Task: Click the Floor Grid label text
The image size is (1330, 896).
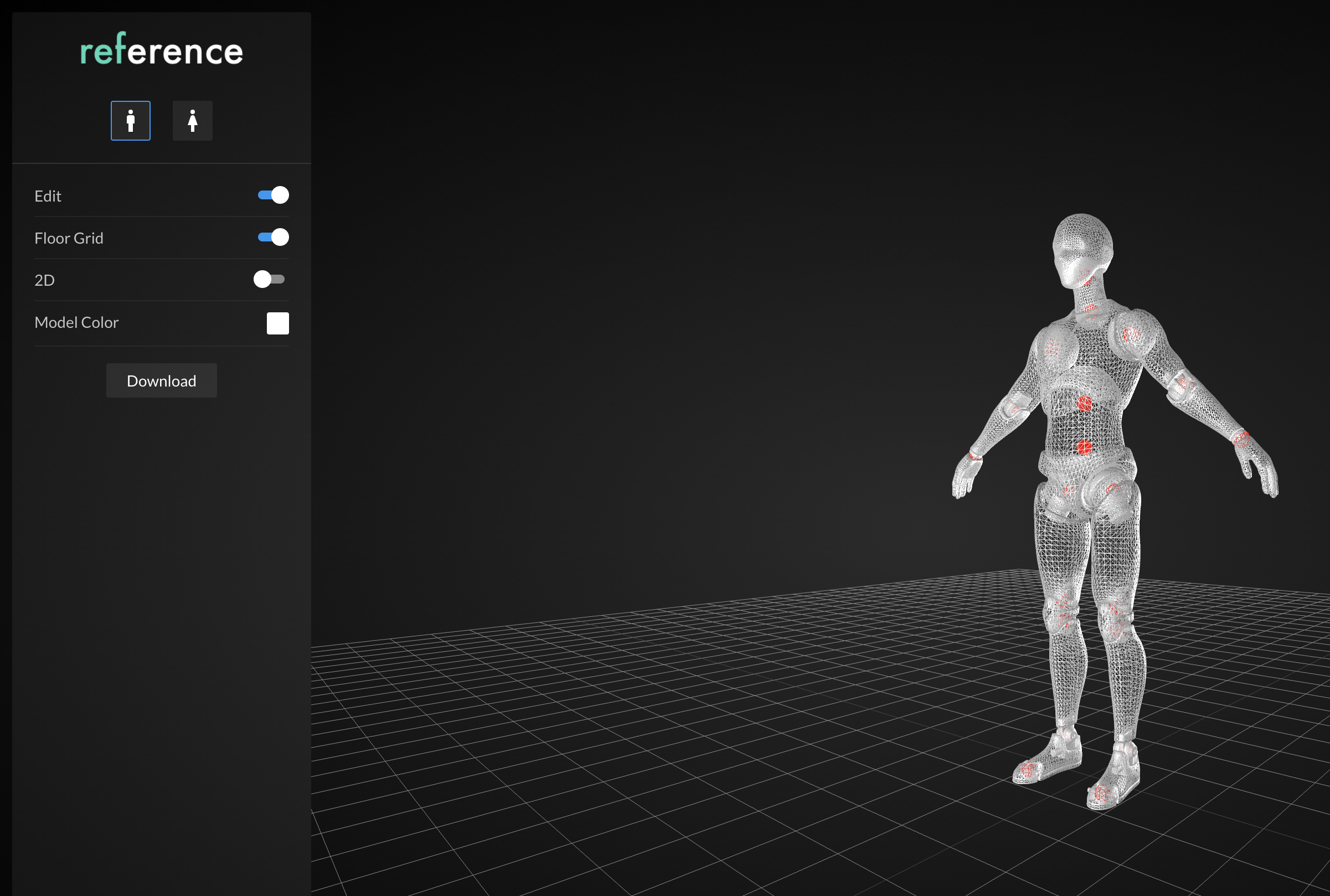Action: pos(69,238)
